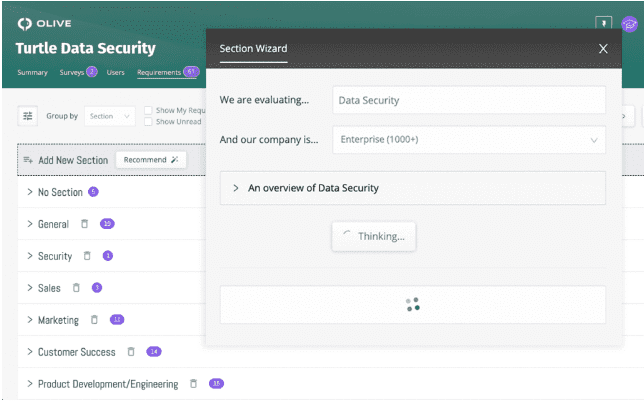Expand An overview of Data Security
The height and width of the screenshot is (404, 644).
click(413, 188)
